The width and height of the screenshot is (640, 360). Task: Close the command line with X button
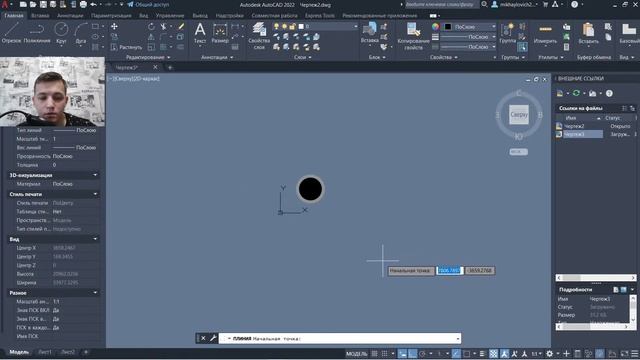pos(203,338)
